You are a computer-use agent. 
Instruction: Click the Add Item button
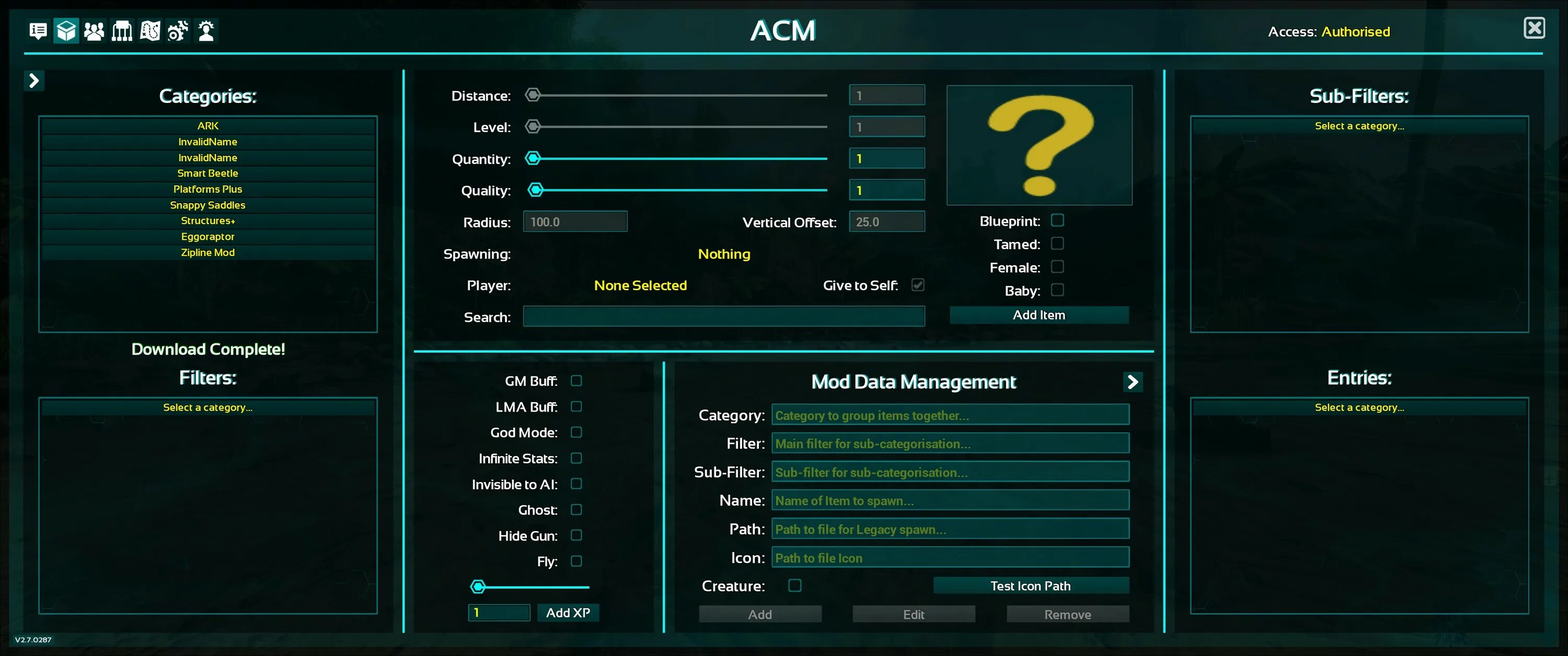(1039, 314)
